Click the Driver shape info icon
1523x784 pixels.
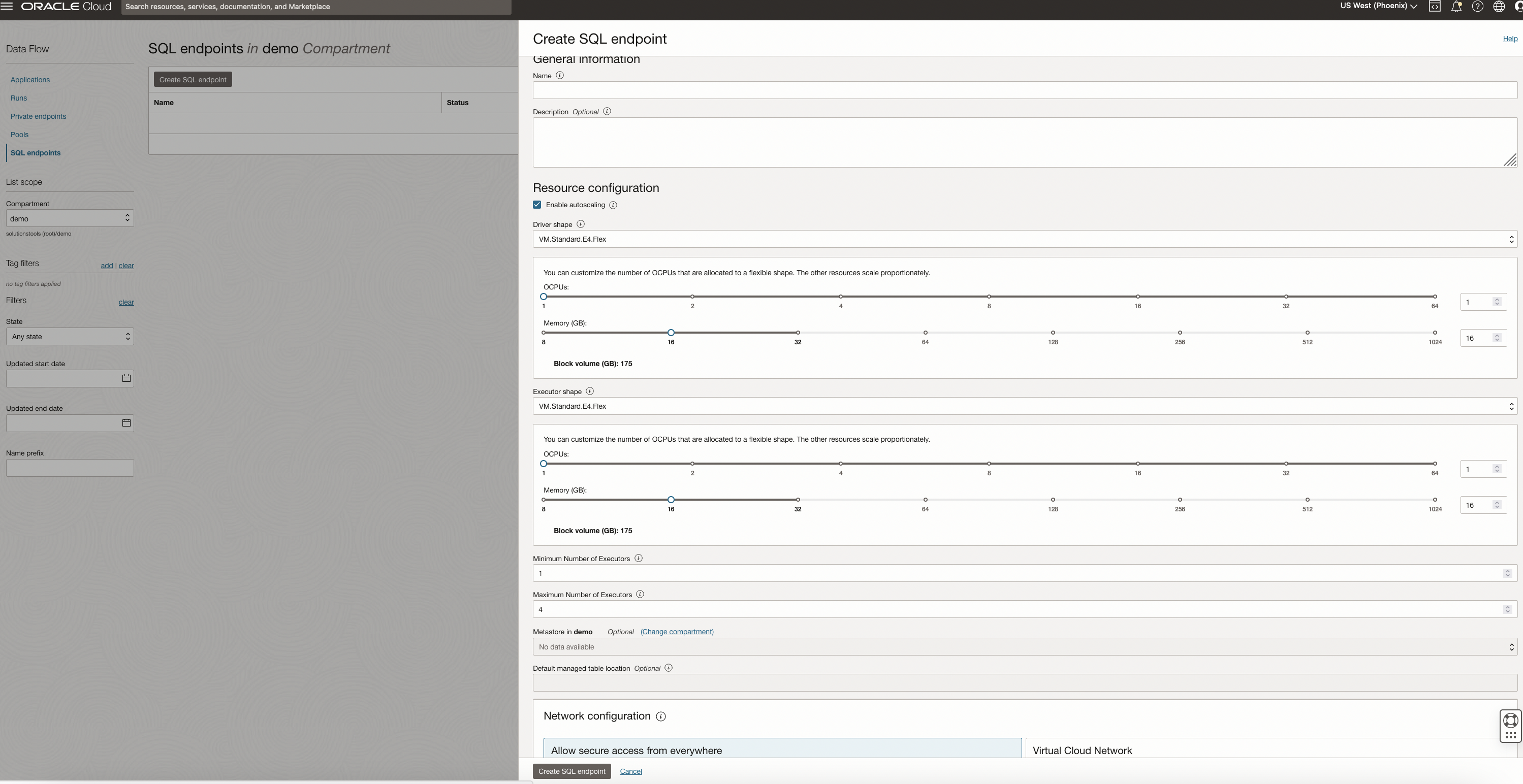tap(580, 224)
